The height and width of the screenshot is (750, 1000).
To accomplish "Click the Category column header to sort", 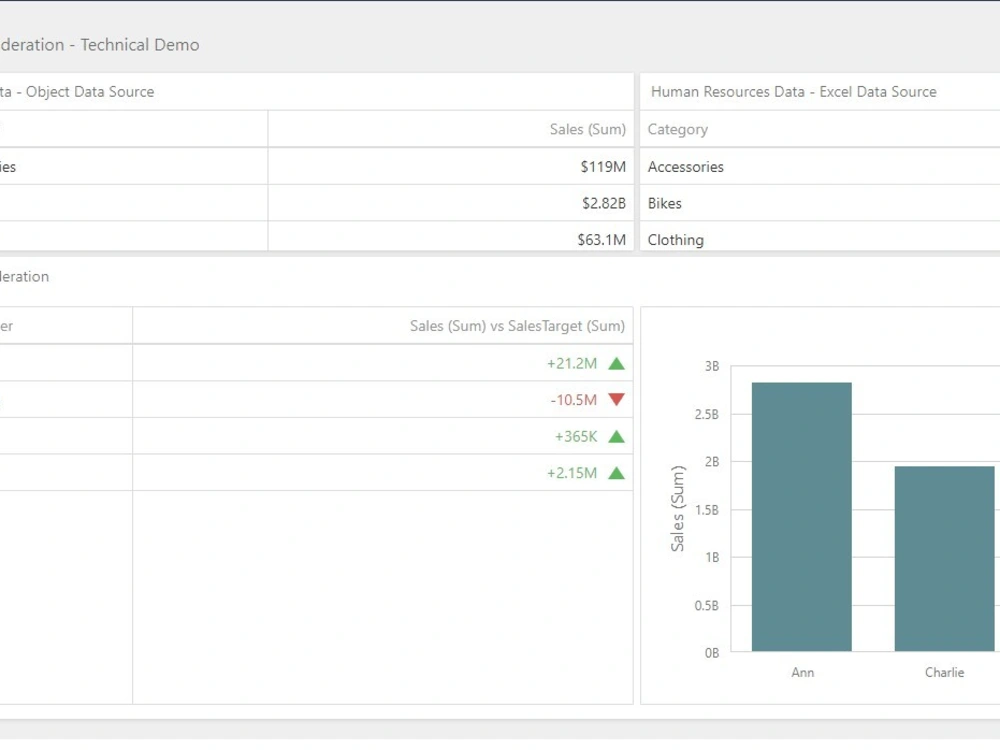I will pos(677,129).
